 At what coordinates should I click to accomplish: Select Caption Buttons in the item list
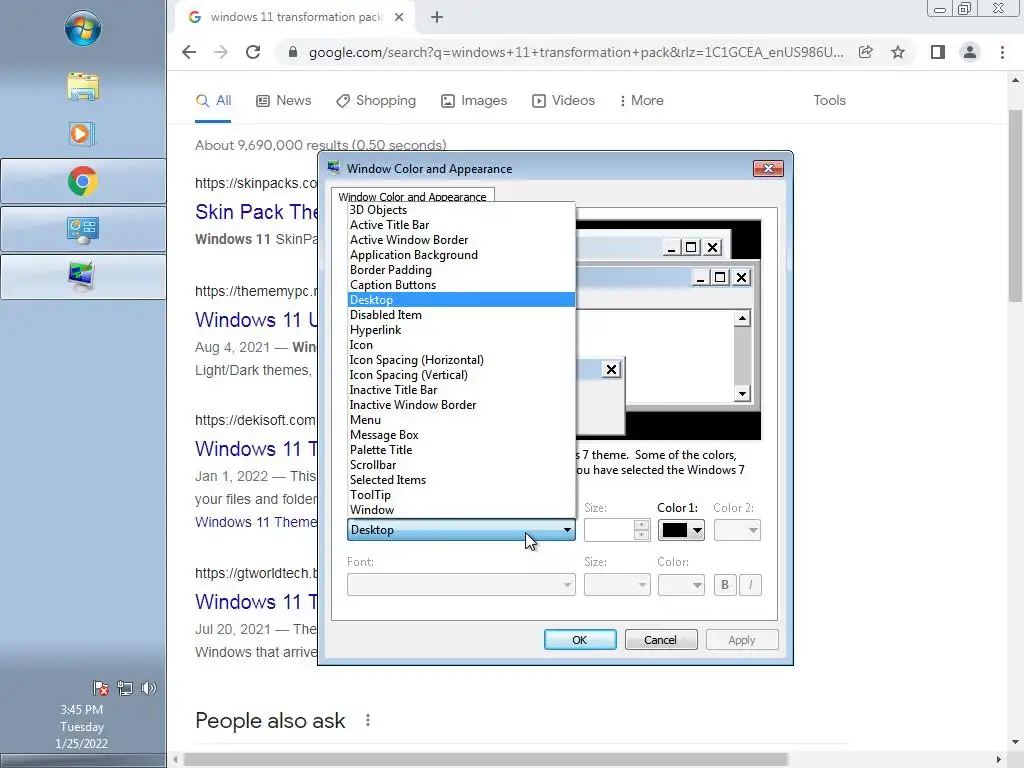point(461,285)
